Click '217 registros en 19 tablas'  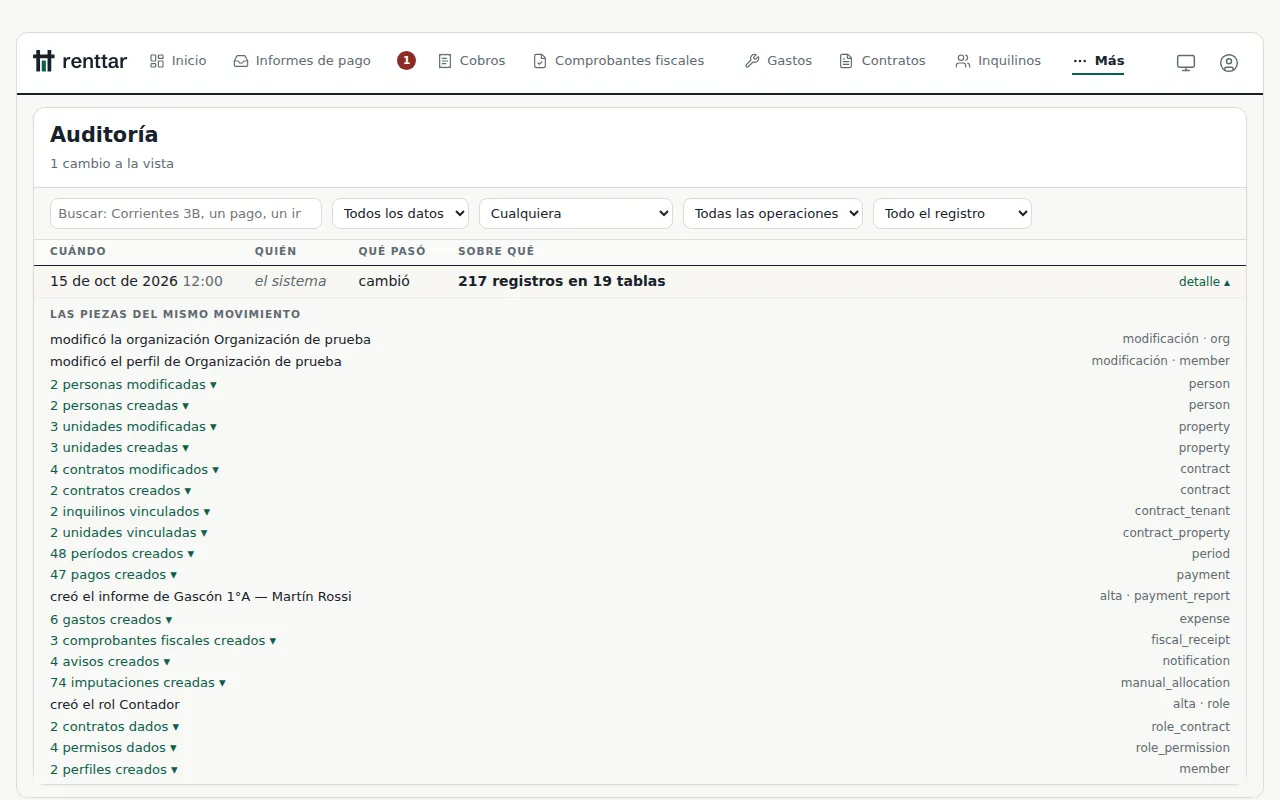tap(561, 282)
